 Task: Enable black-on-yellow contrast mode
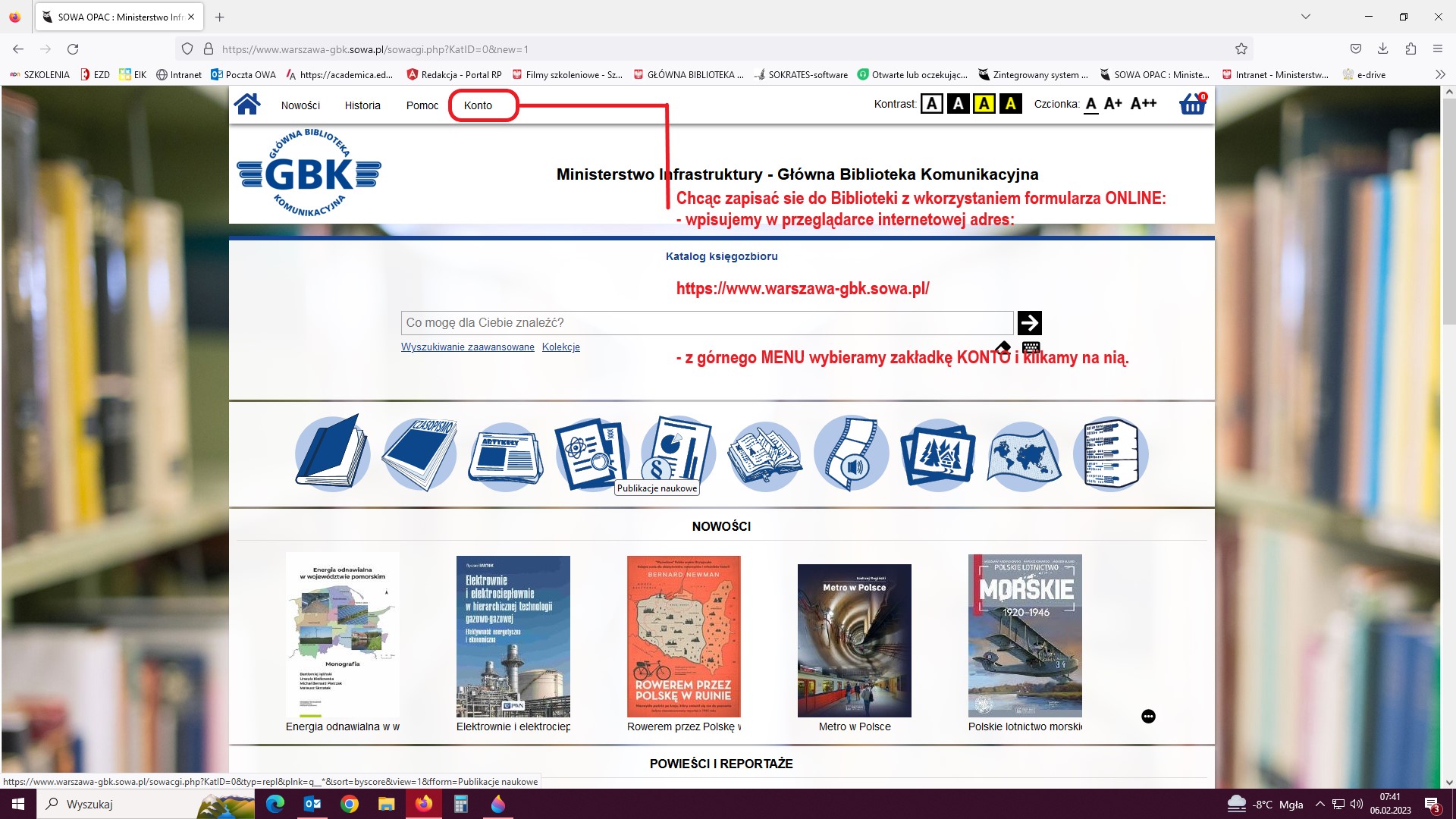coord(984,104)
